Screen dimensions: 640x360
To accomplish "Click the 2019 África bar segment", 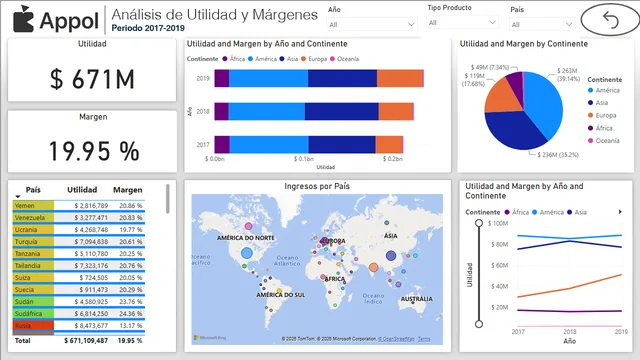I will 222,78.
